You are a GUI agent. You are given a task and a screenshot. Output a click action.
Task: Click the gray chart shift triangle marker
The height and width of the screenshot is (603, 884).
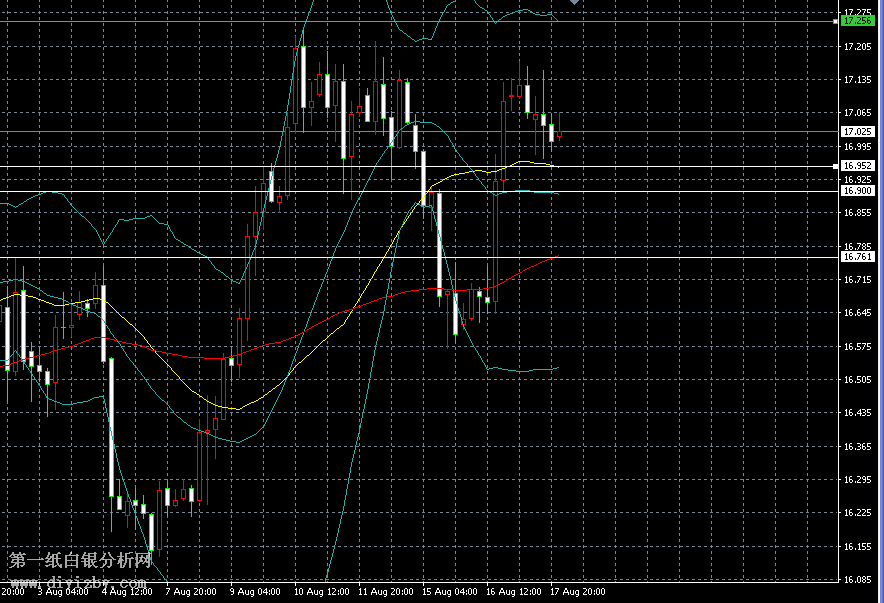[574, 2]
